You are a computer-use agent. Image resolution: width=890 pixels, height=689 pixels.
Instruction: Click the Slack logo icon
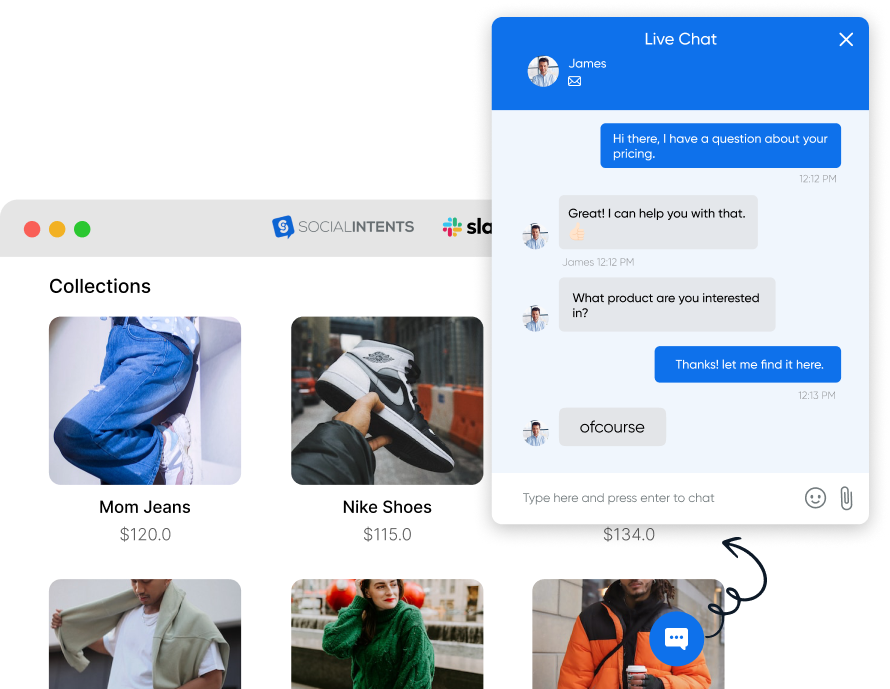coord(453,227)
